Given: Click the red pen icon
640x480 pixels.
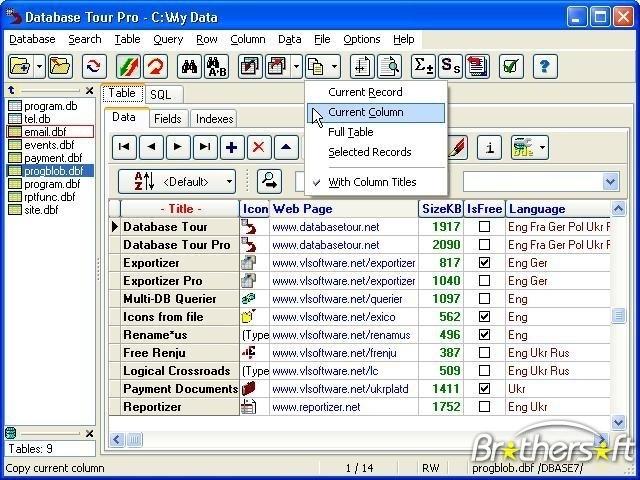Looking at the screenshot, I should pos(458,147).
